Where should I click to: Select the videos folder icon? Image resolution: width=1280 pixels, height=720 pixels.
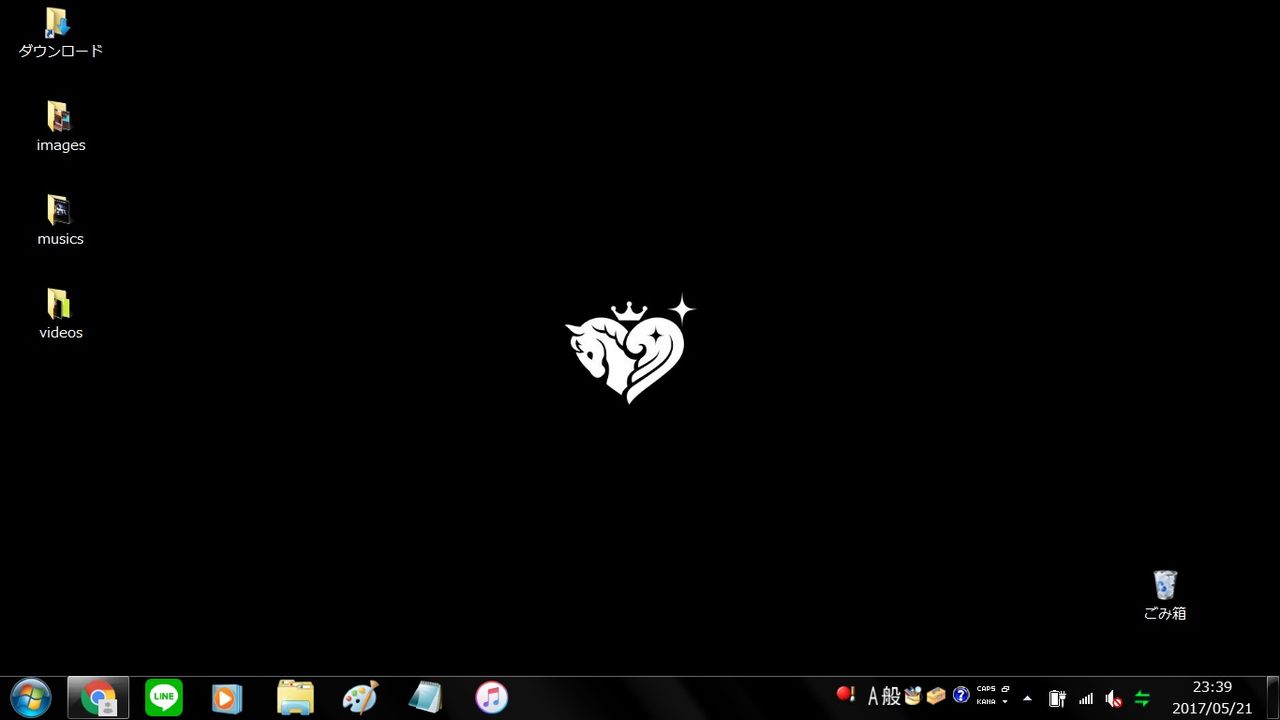click(60, 315)
